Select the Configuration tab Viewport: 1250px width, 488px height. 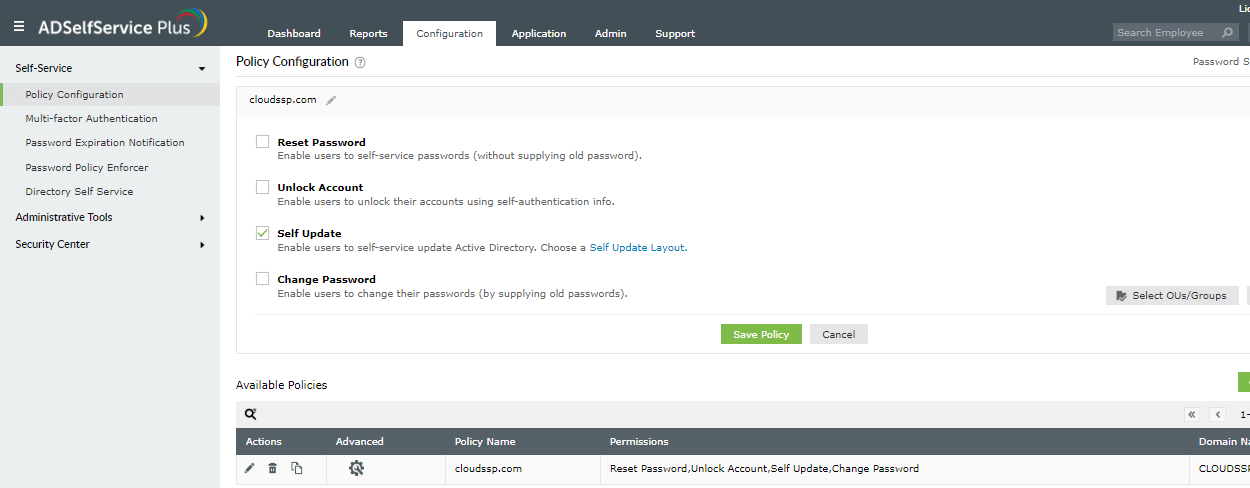[449, 33]
